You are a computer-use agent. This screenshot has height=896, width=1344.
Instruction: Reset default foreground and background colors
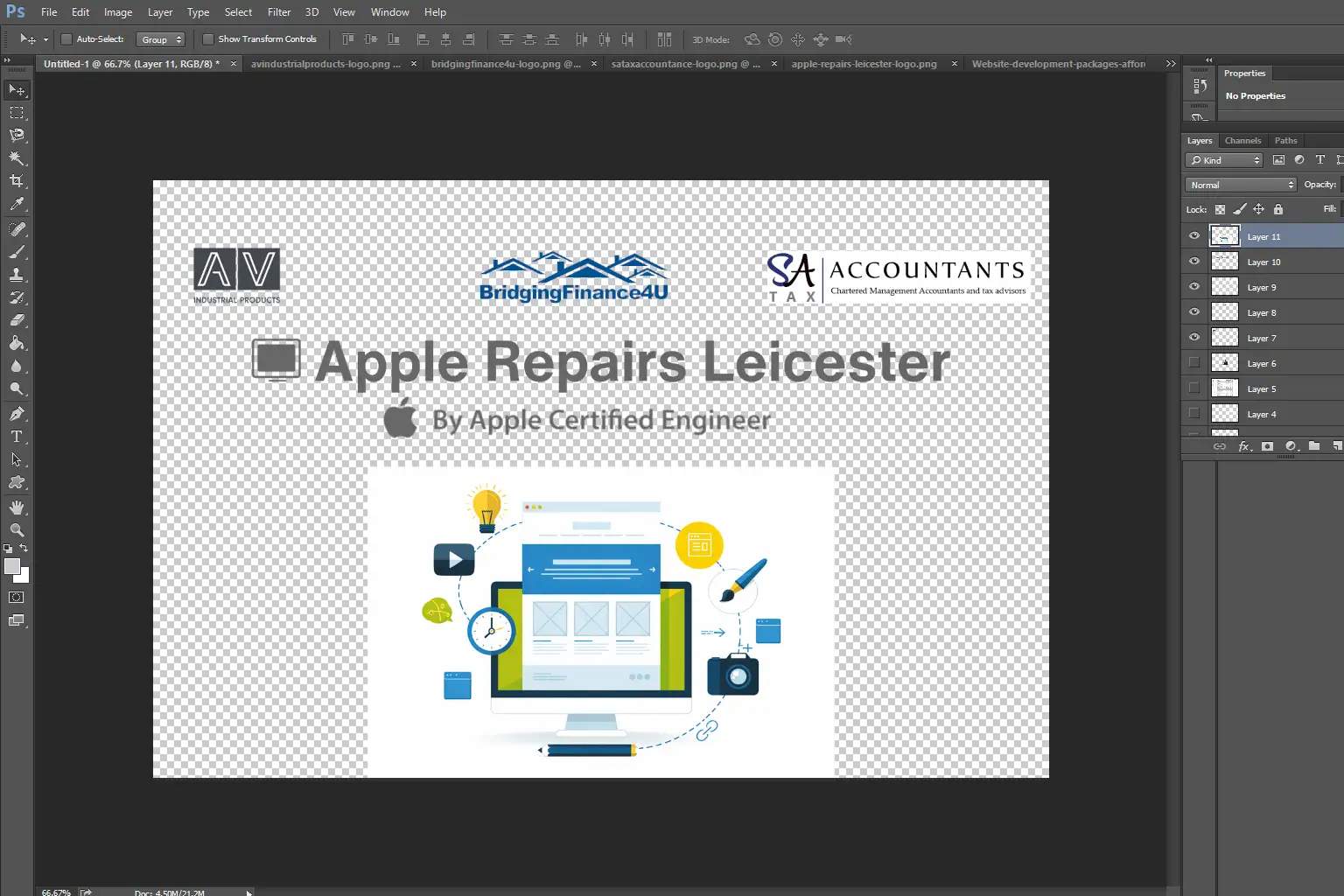click(8, 549)
